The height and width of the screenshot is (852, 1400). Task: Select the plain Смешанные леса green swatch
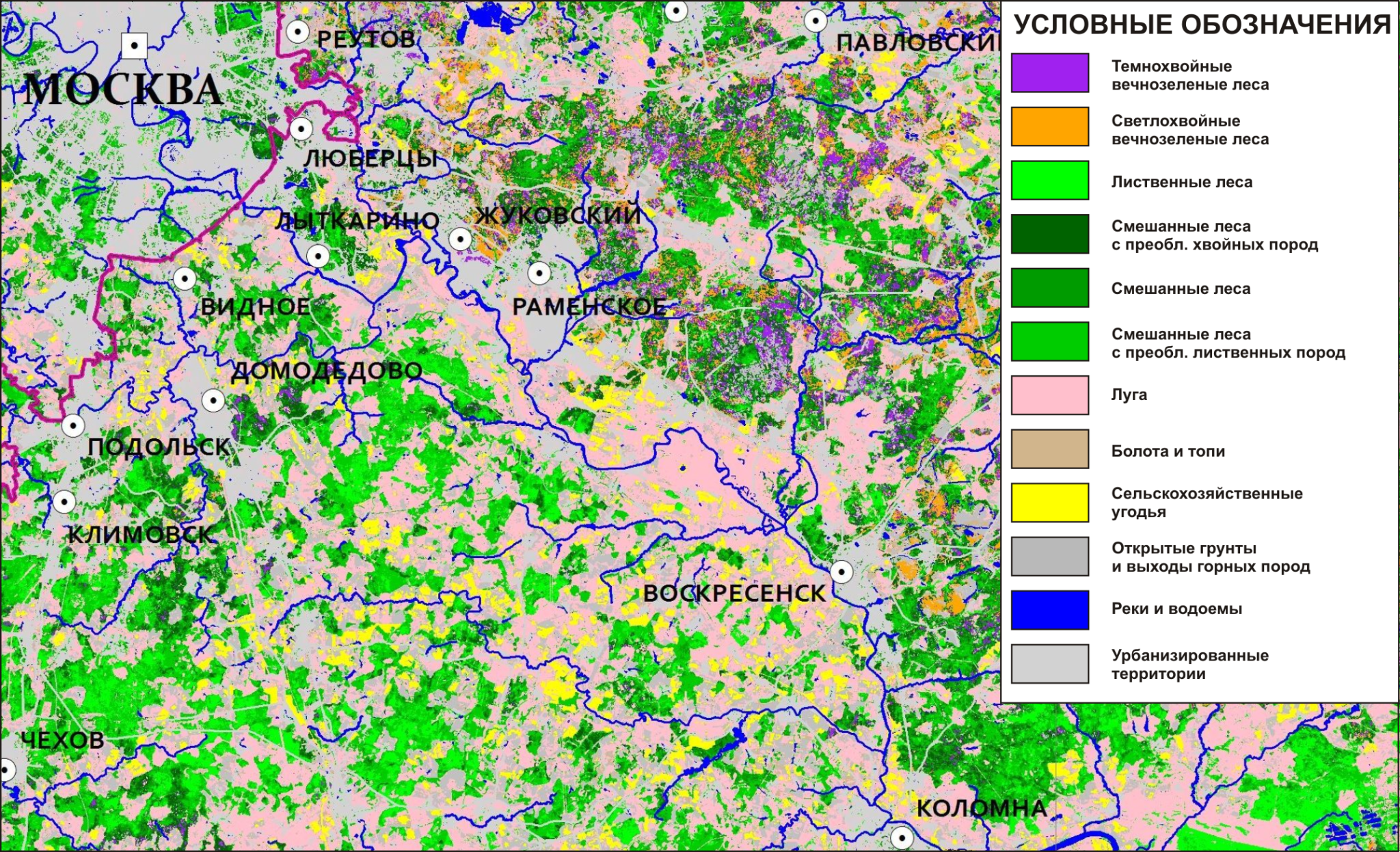[x=1050, y=288]
